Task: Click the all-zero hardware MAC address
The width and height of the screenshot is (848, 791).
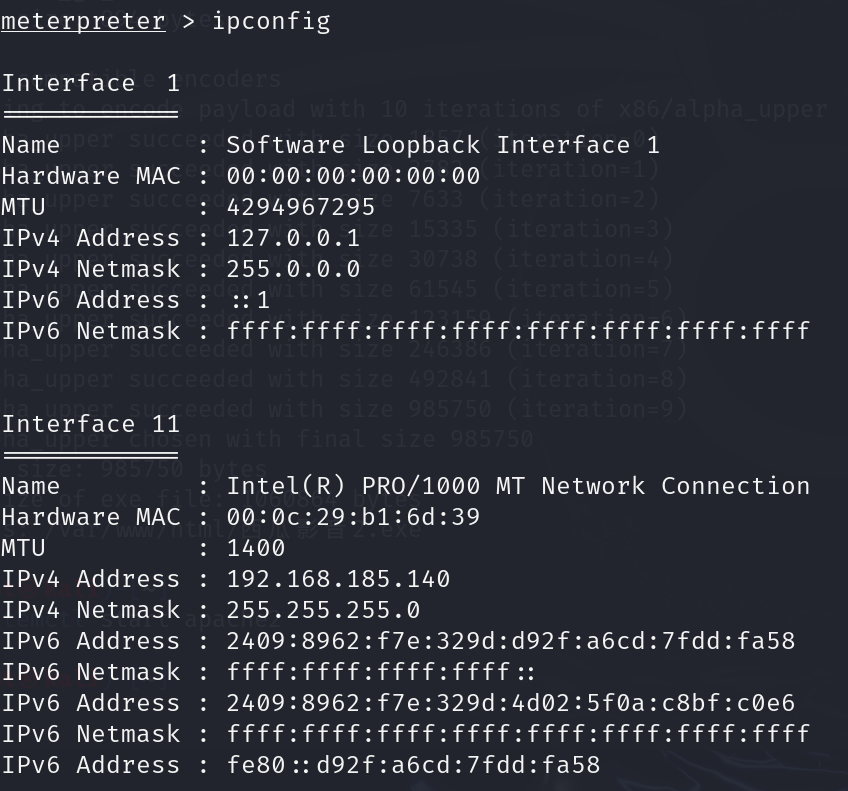Action: point(353,176)
